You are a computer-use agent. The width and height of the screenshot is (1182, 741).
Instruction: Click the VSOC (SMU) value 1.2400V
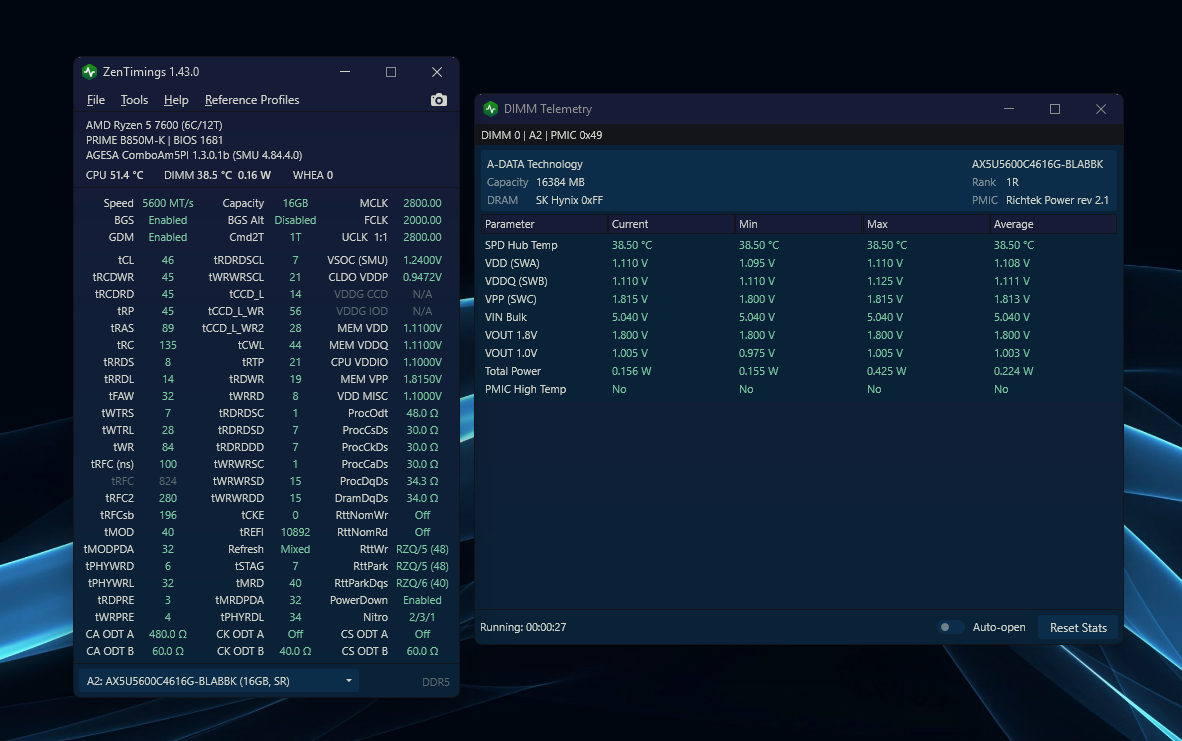coord(422,260)
